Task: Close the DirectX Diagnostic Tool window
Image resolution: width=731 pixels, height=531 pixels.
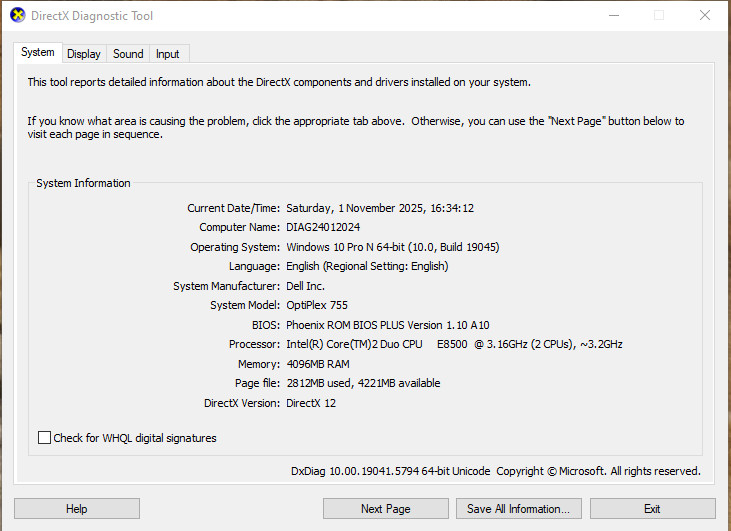Action: [x=705, y=16]
